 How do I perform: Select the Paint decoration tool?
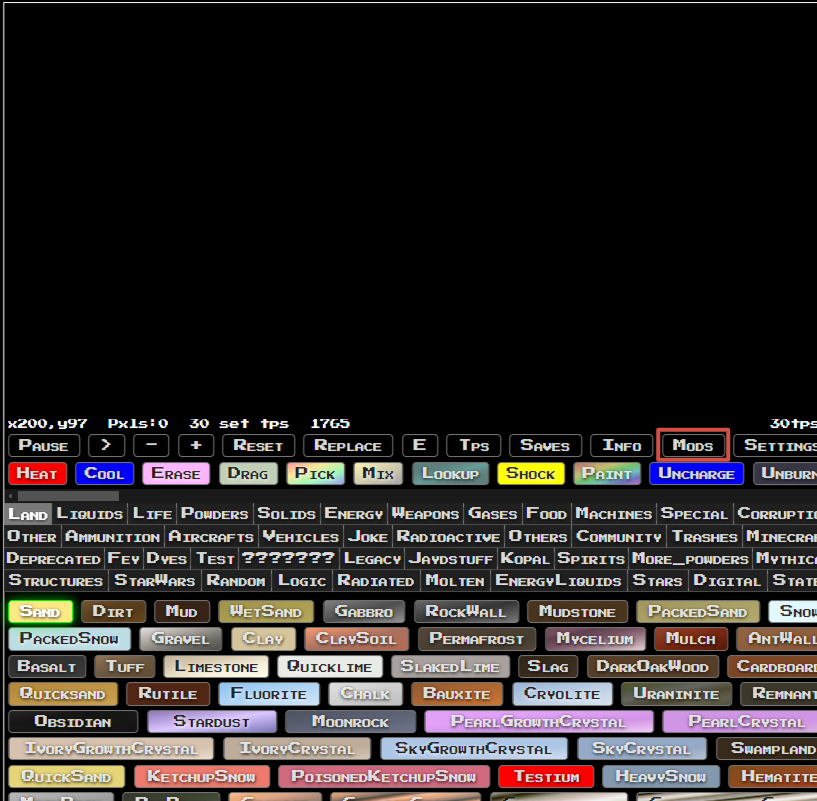pyautogui.click(x=607, y=474)
